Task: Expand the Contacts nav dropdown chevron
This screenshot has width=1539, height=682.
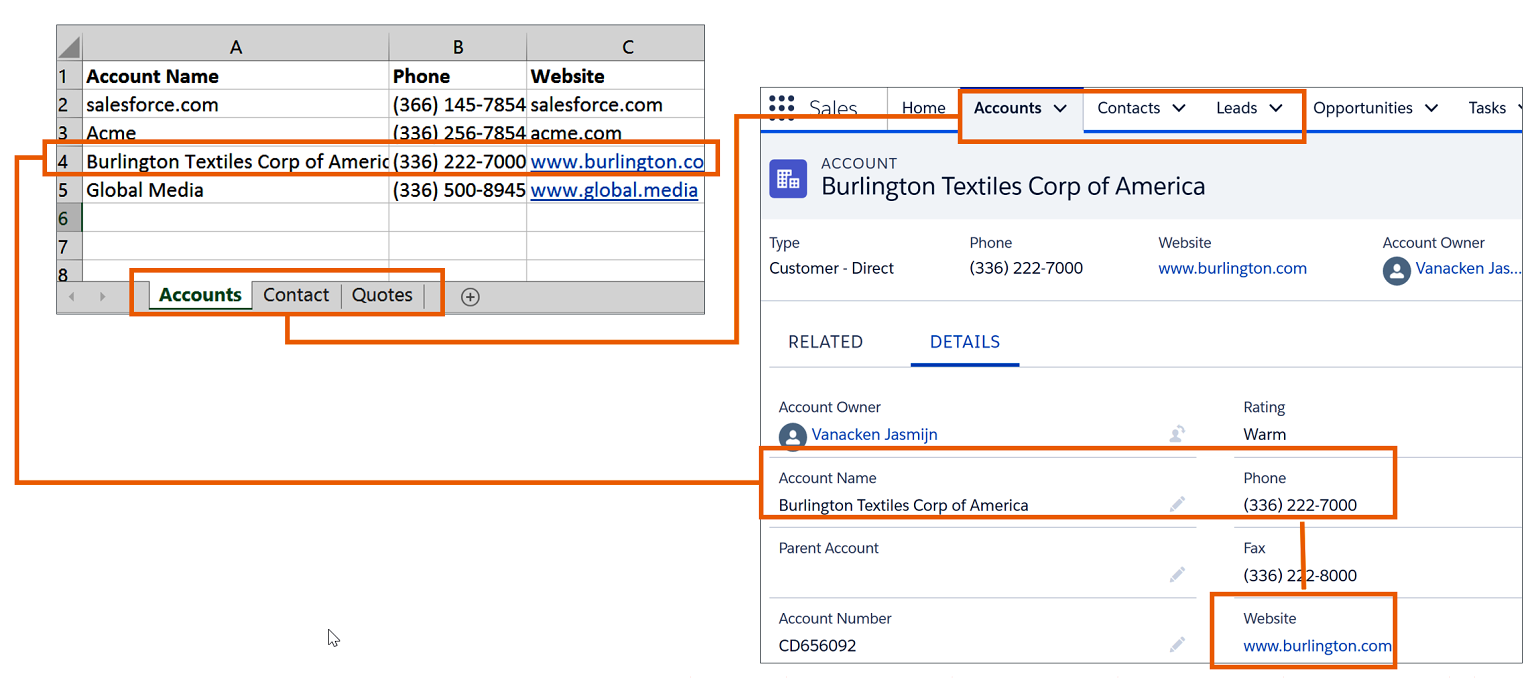Action: tap(1178, 108)
